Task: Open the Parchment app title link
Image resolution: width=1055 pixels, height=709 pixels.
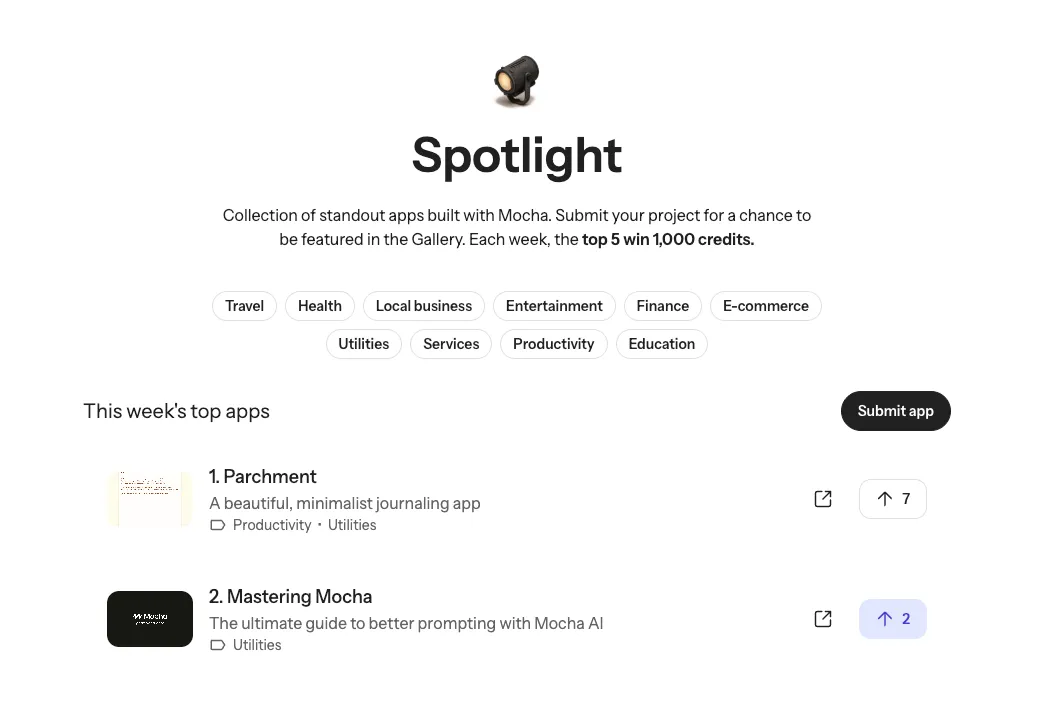Action: point(262,477)
